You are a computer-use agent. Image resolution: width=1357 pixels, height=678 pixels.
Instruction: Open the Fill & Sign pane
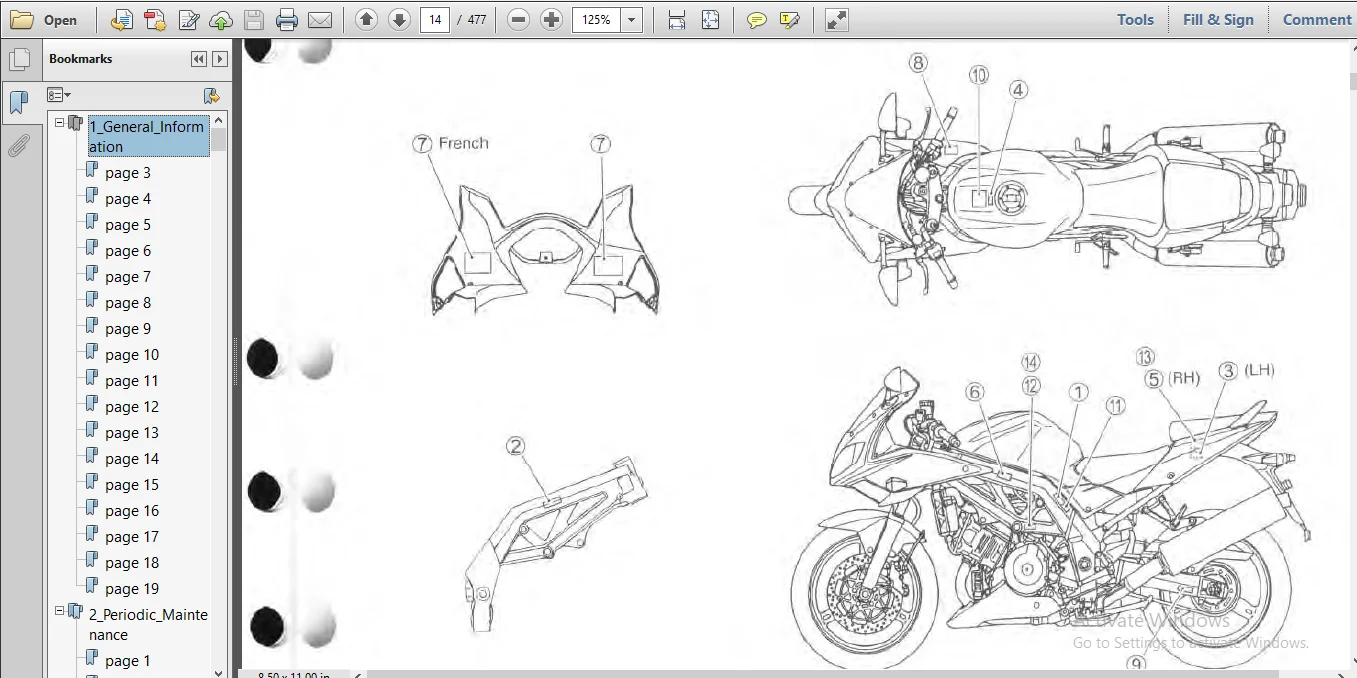(x=1218, y=19)
